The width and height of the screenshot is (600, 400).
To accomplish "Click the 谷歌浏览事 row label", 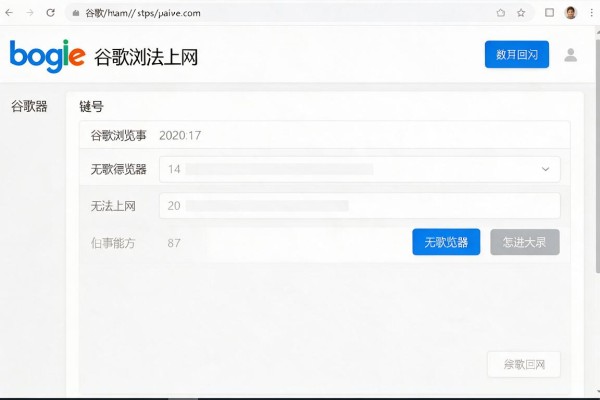I will [x=118, y=135].
